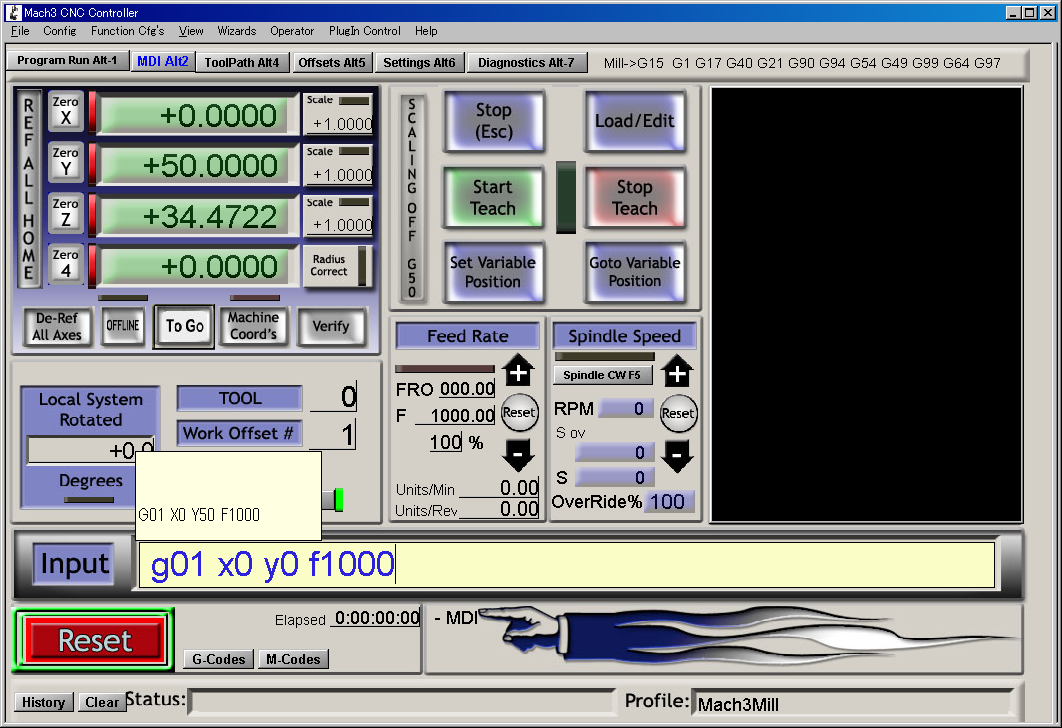1062x728 pixels.
Task: Open the Wizards menu
Action: tap(236, 31)
